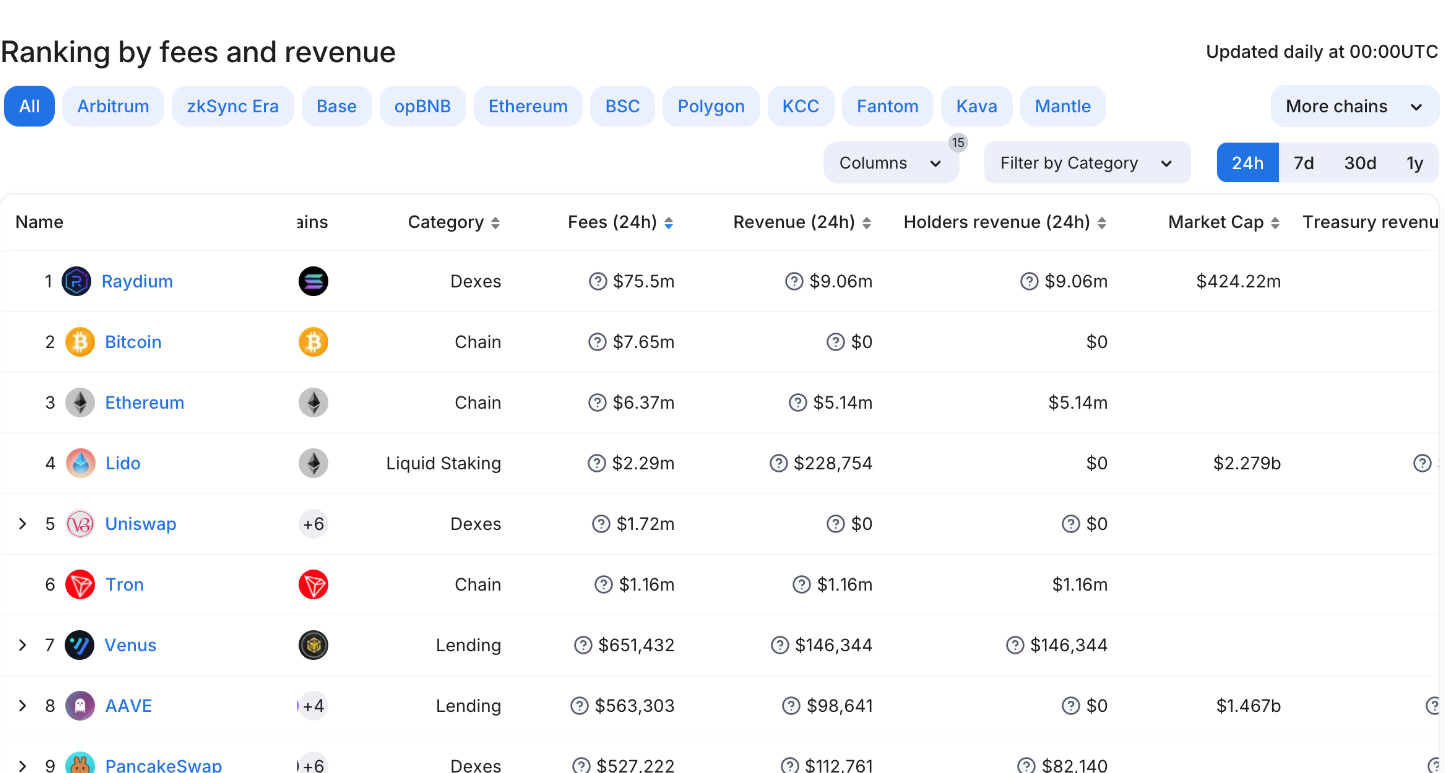Sort by Revenue (24h) column
The image size is (1445, 773).
click(803, 222)
